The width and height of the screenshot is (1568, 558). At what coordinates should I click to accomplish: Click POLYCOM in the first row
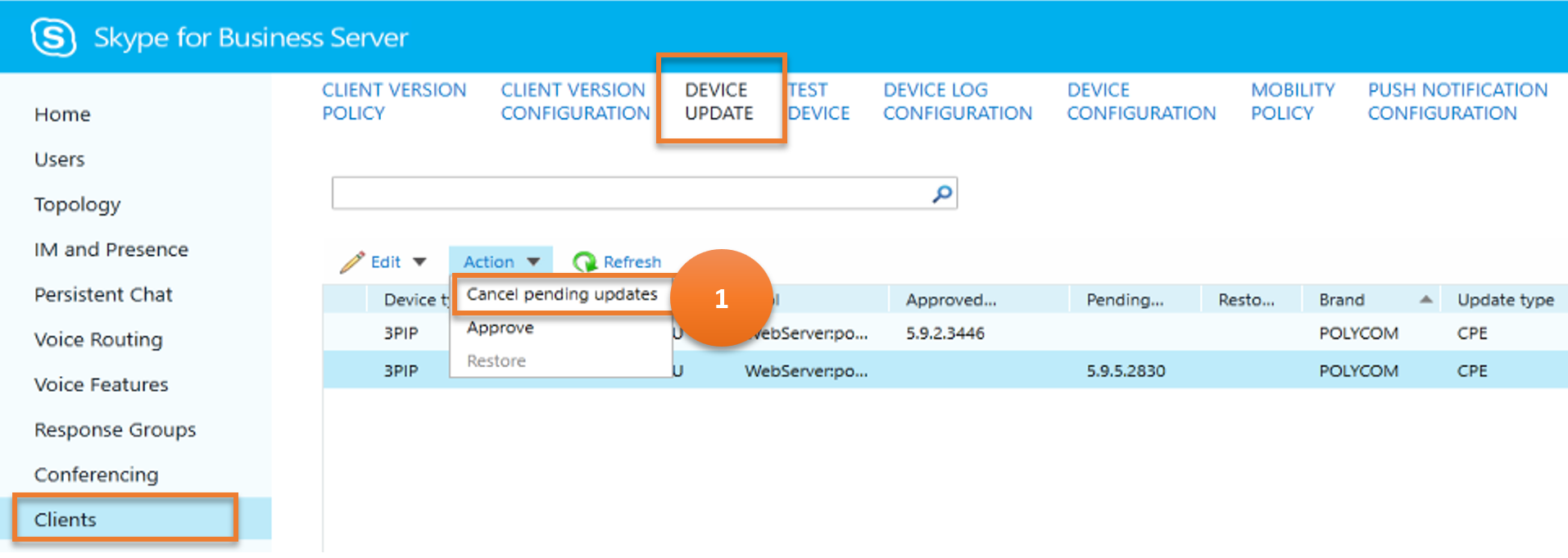(x=1358, y=333)
